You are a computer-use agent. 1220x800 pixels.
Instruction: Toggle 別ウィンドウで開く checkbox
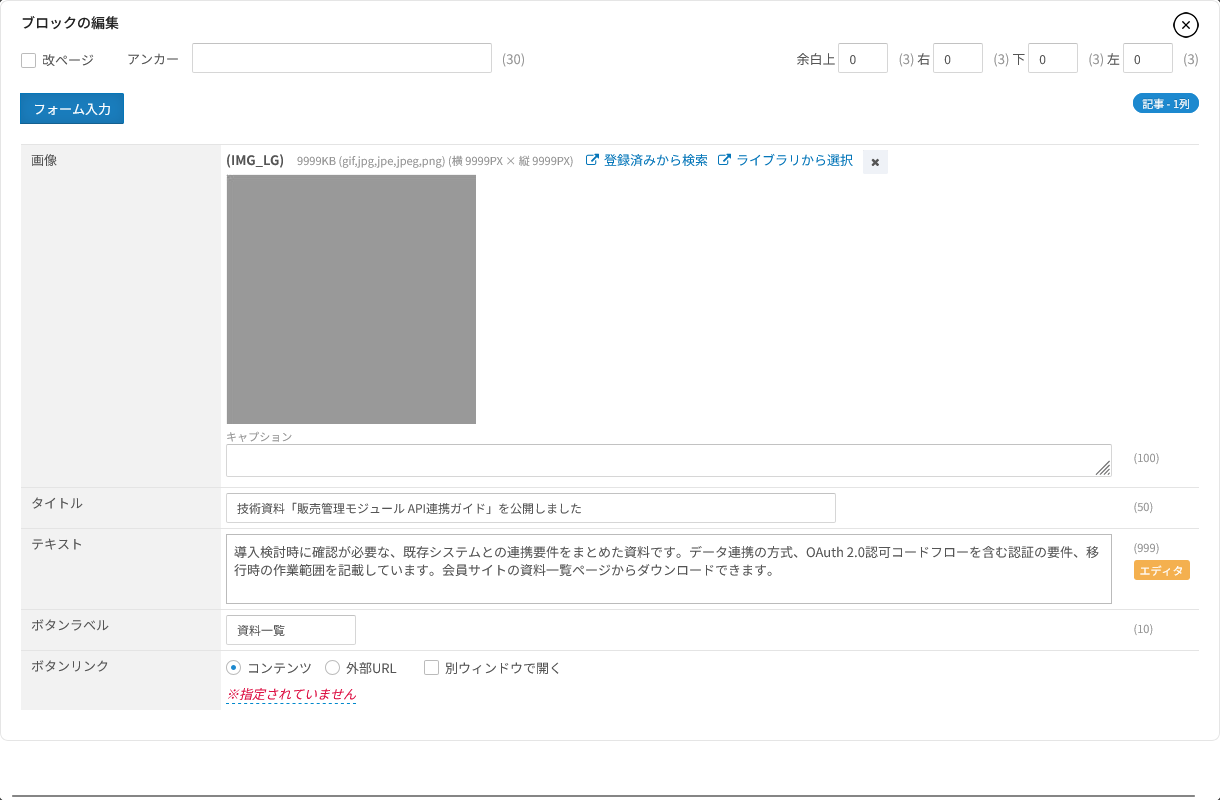pyautogui.click(x=432, y=668)
